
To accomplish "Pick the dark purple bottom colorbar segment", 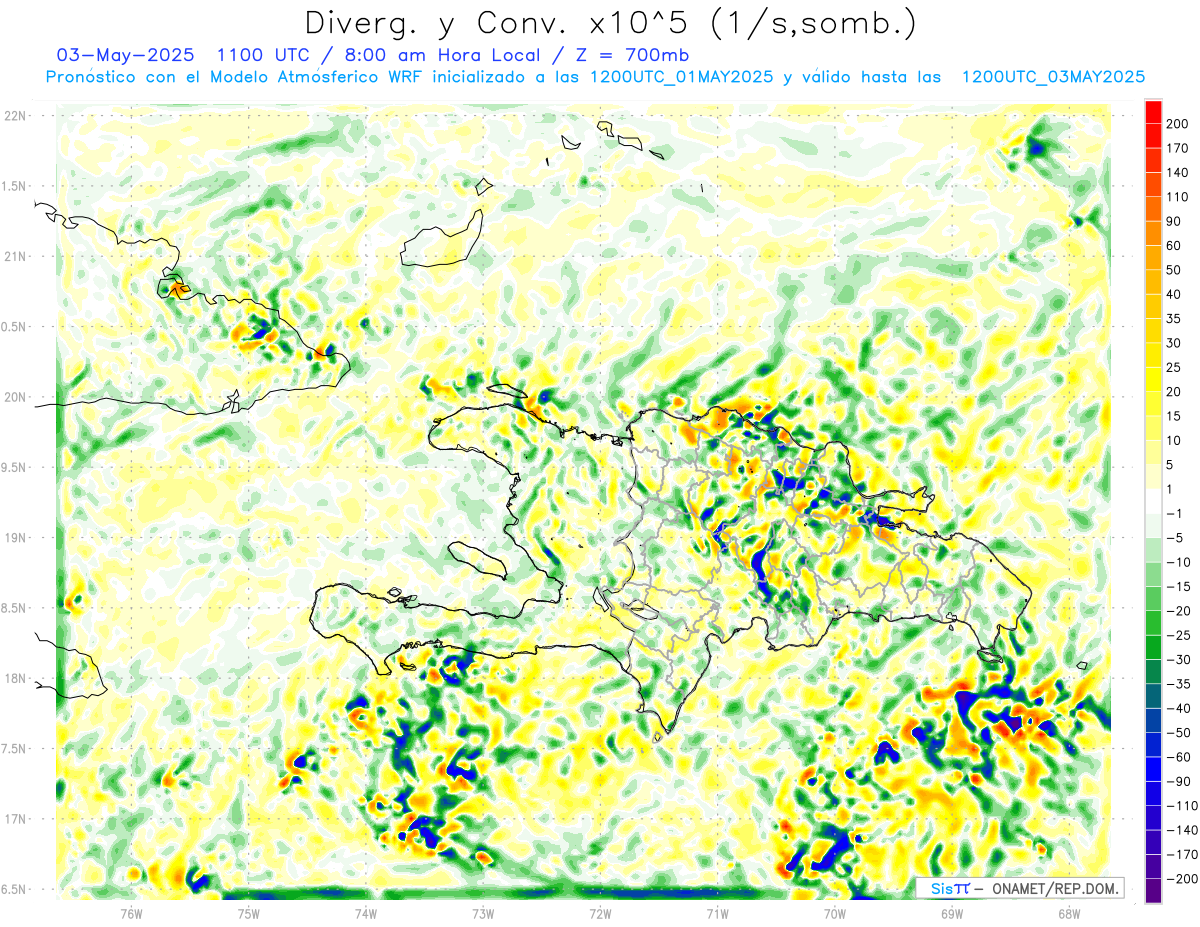I will [x=1154, y=891].
